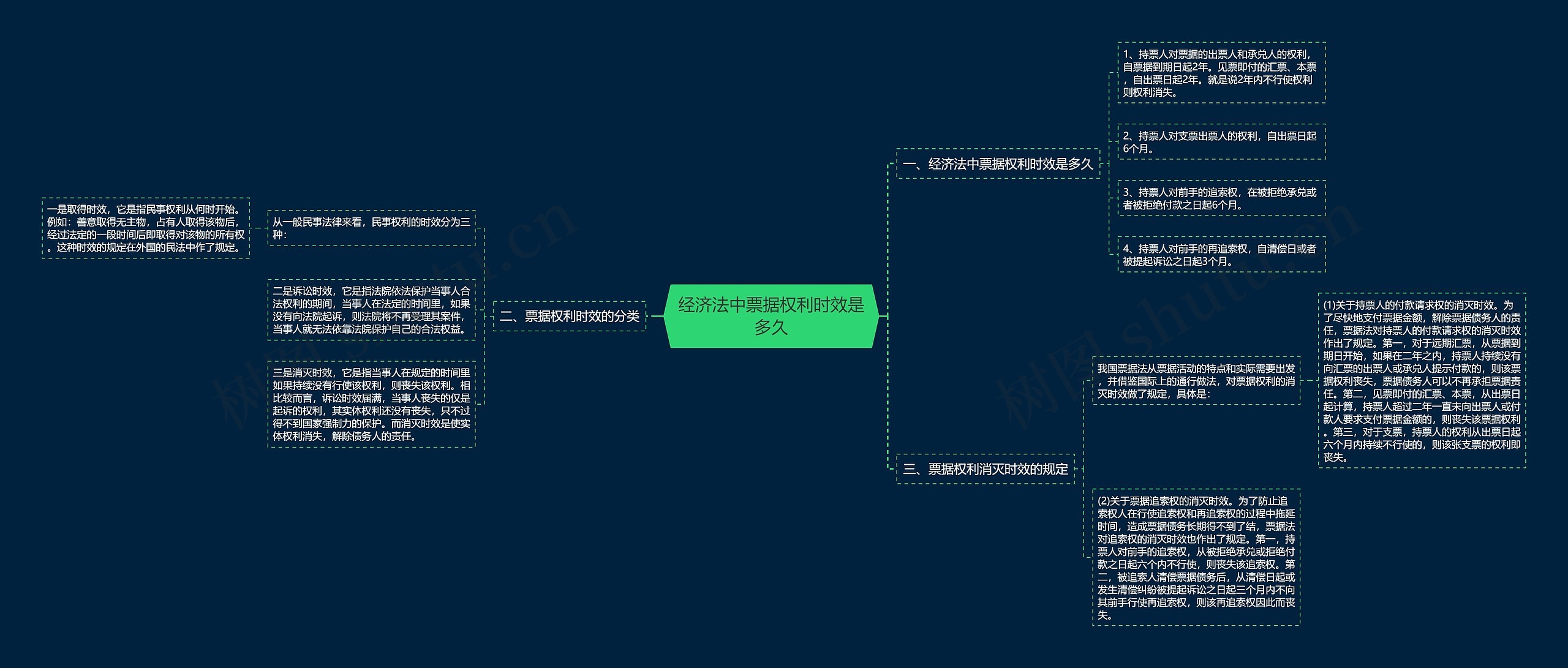Select the 三是消灭时效 text node
The image size is (1568, 668).
click(x=371, y=404)
